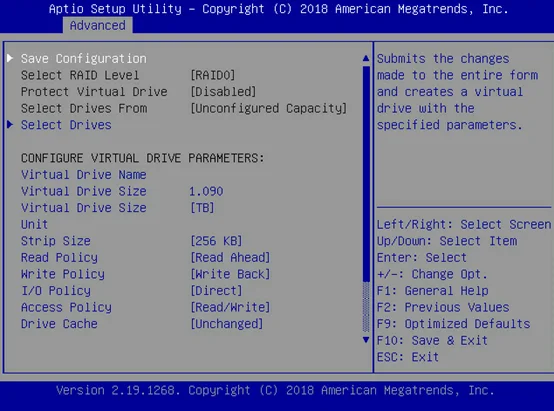Click the scrollbar up arrow
Image resolution: width=554 pixels, height=411 pixels.
(x=366, y=58)
